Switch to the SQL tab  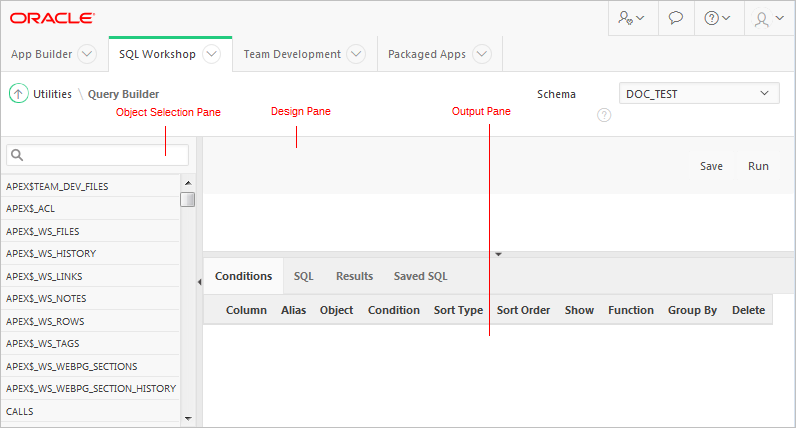(303, 276)
